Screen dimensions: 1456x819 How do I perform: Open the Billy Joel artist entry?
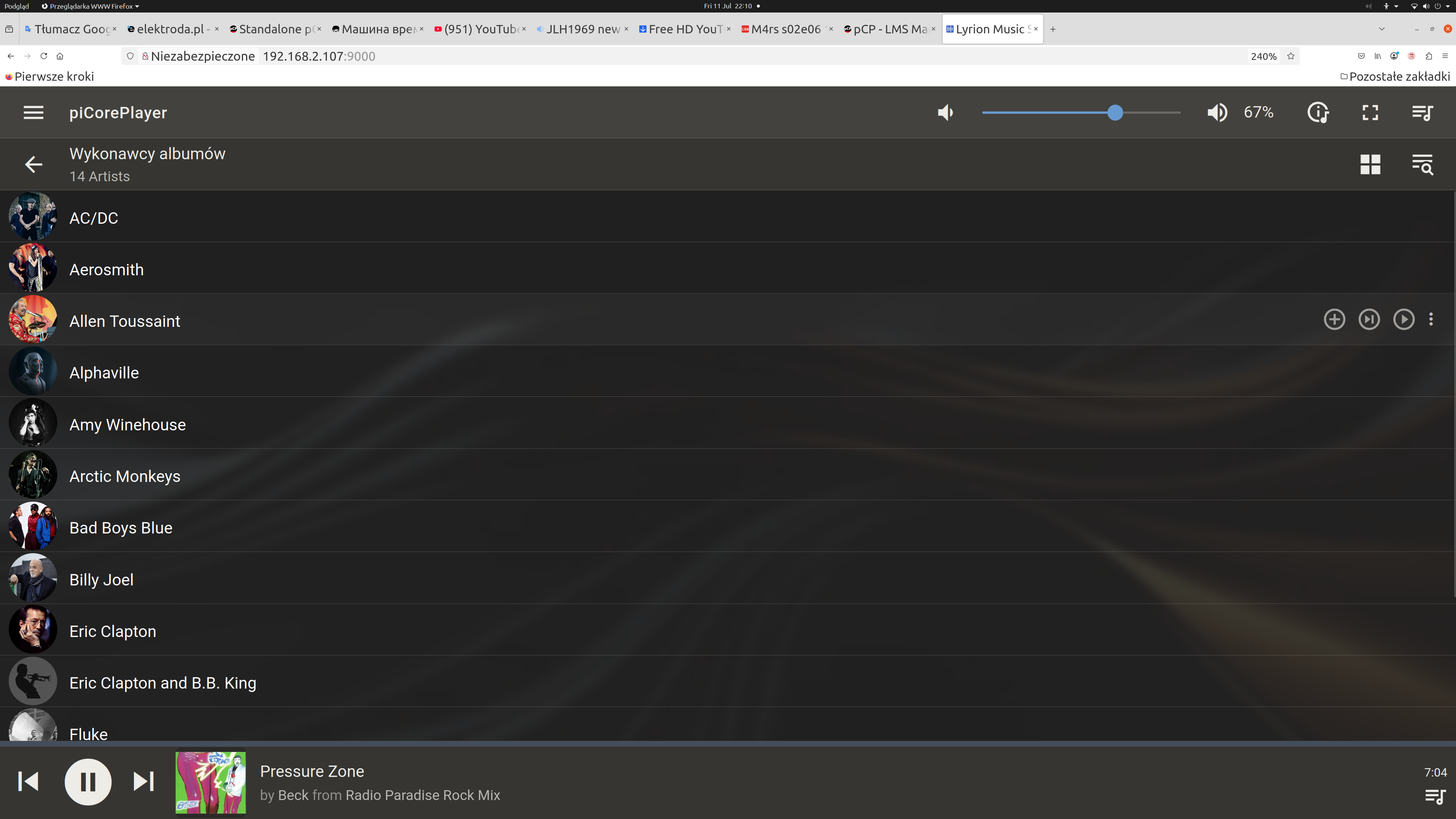point(728,578)
